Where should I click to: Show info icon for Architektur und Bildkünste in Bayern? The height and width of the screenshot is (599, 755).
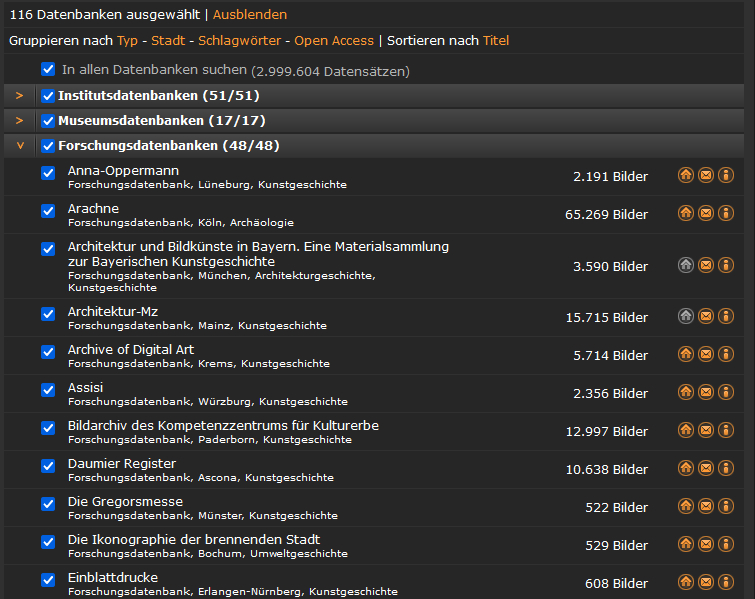click(726, 265)
